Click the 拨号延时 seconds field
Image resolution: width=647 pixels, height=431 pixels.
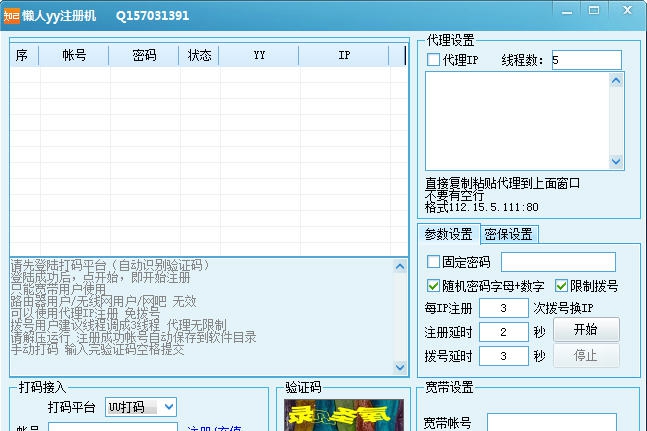[x=503, y=356]
